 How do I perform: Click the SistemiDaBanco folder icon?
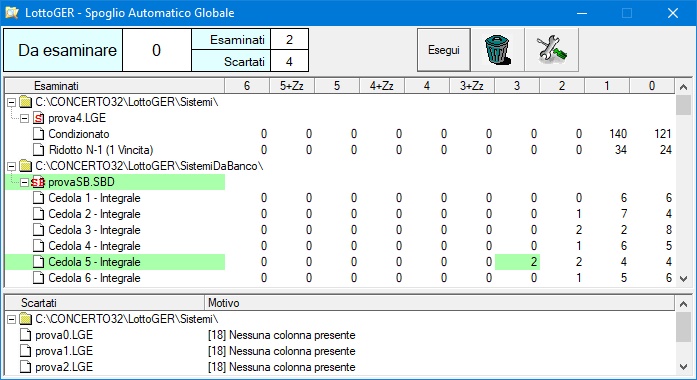[x=26, y=166]
